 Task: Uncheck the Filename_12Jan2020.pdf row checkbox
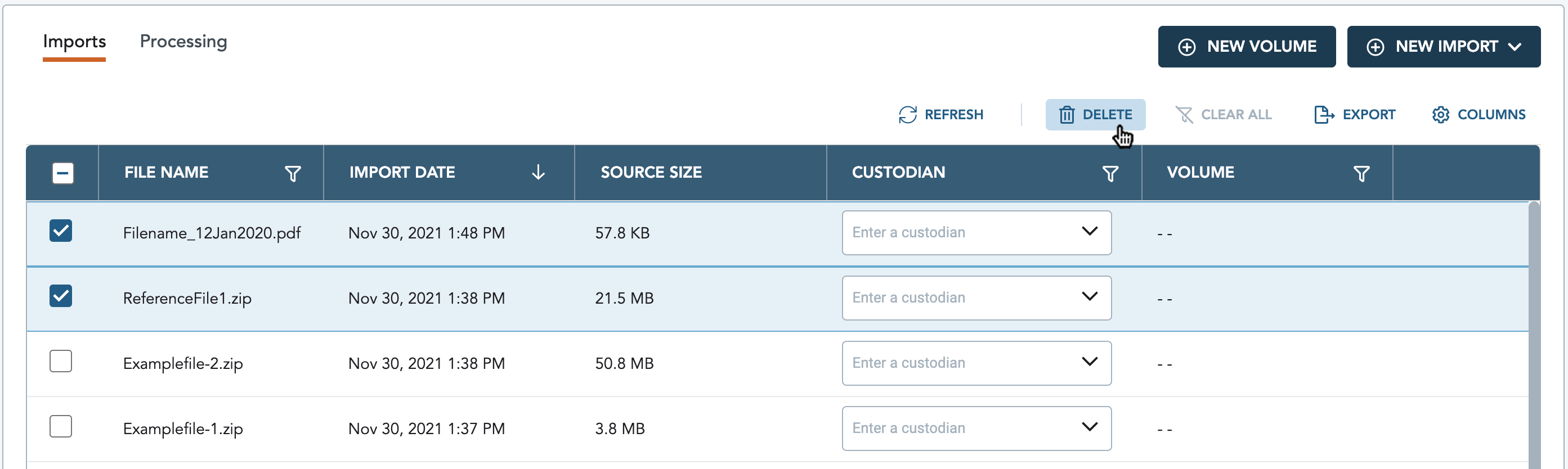pos(61,231)
